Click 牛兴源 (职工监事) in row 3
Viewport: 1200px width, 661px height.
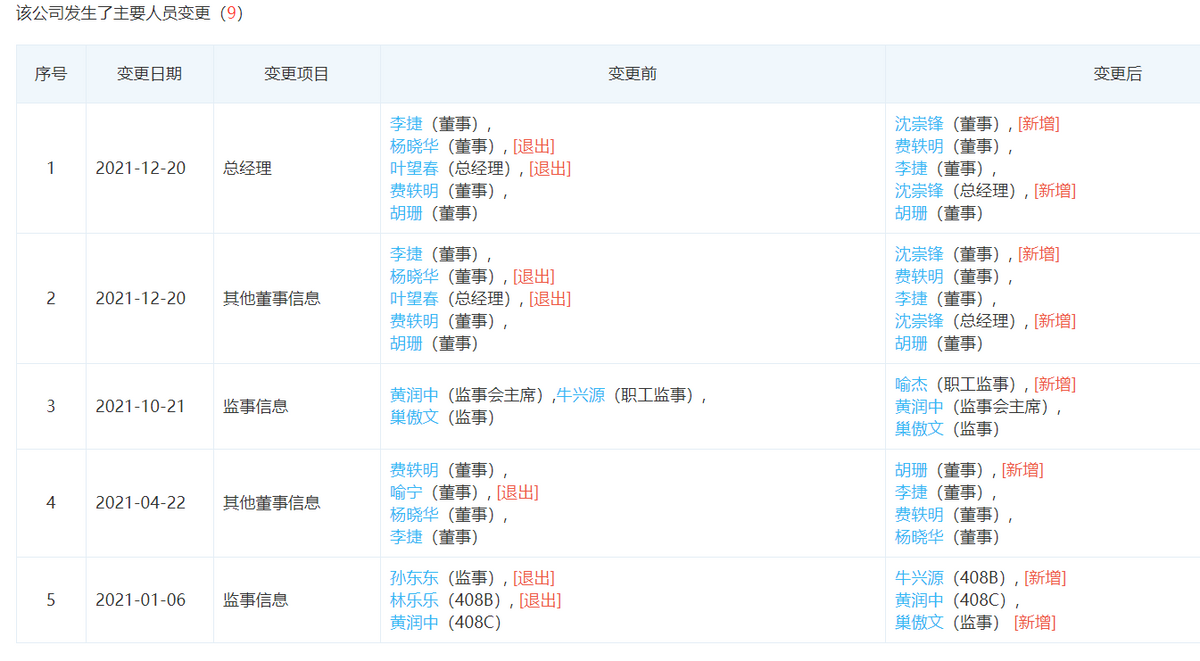coord(581,395)
